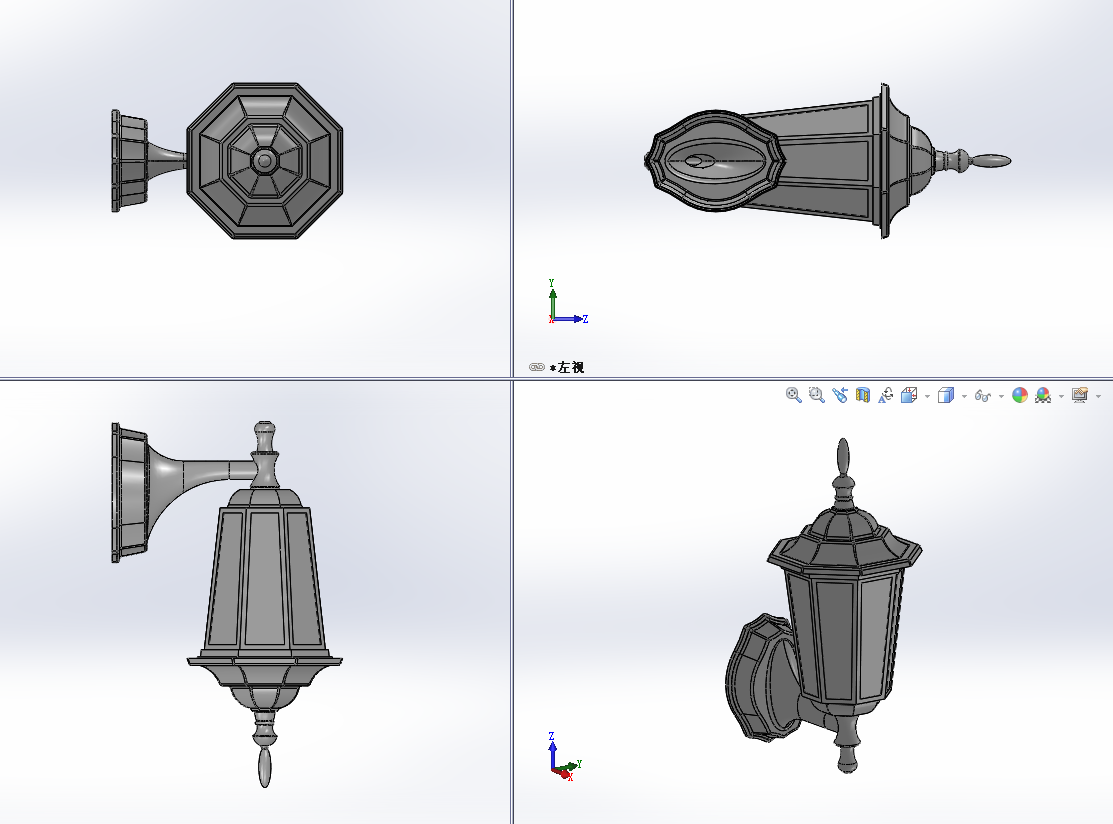Viewport: 1113px width, 824px height.
Task: Select the lamp model in the left view
Action: (x=828, y=161)
